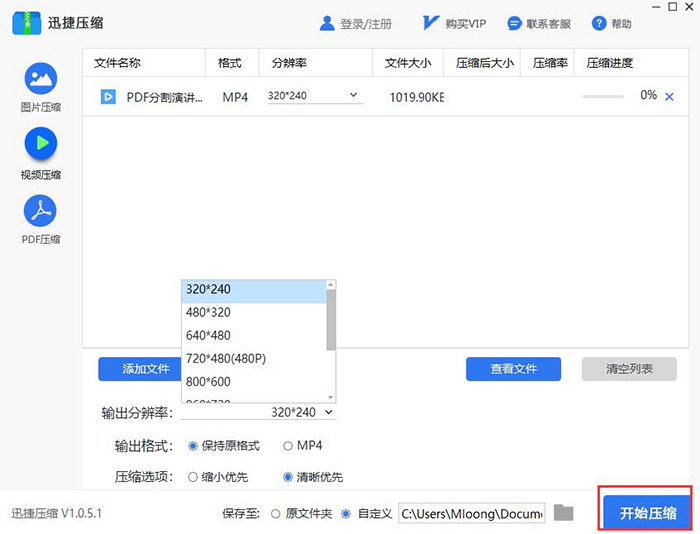
Task: Click the MP4 format cell in file row
Action: 235,97
